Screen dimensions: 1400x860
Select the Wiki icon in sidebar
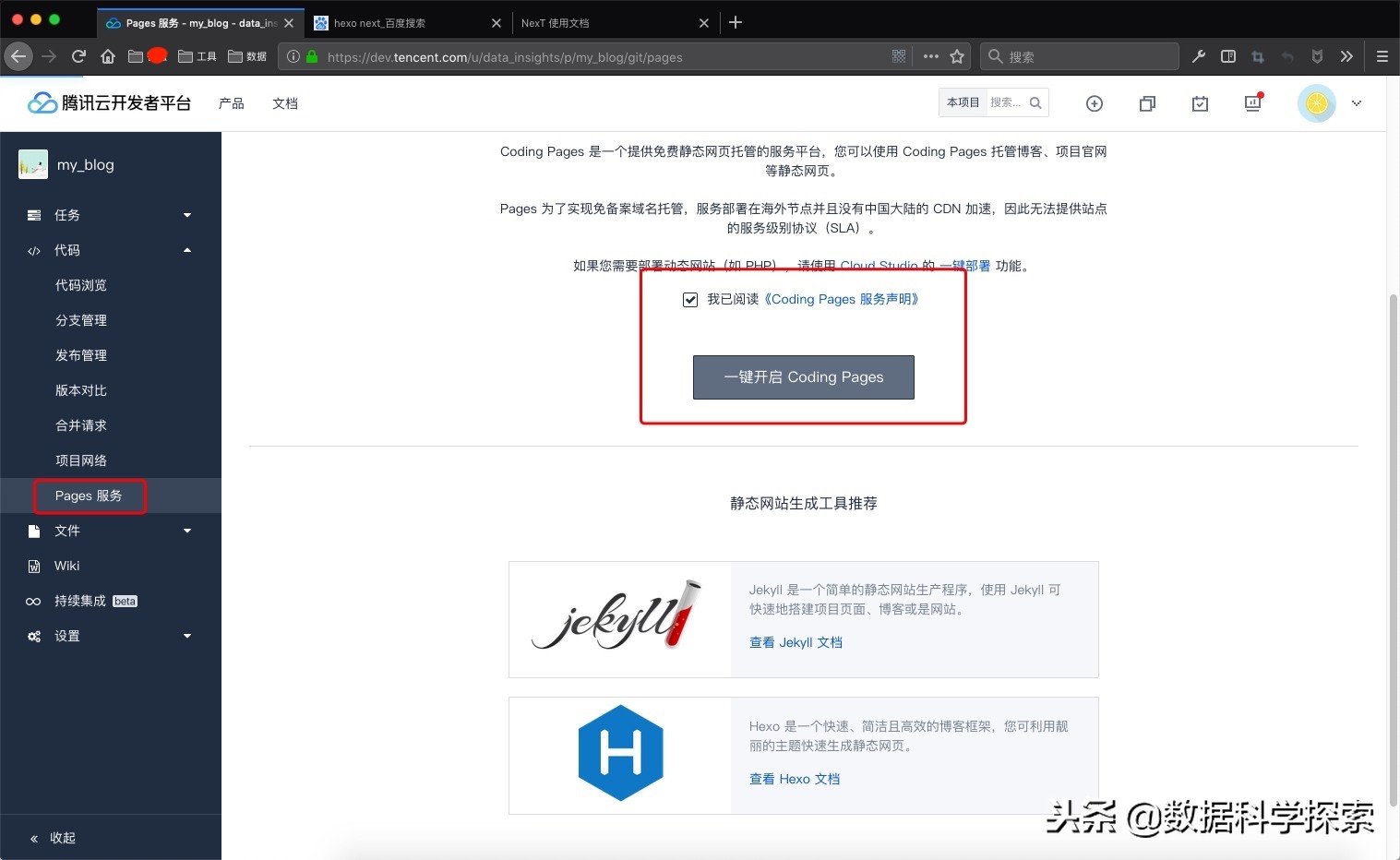pos(33,566)
